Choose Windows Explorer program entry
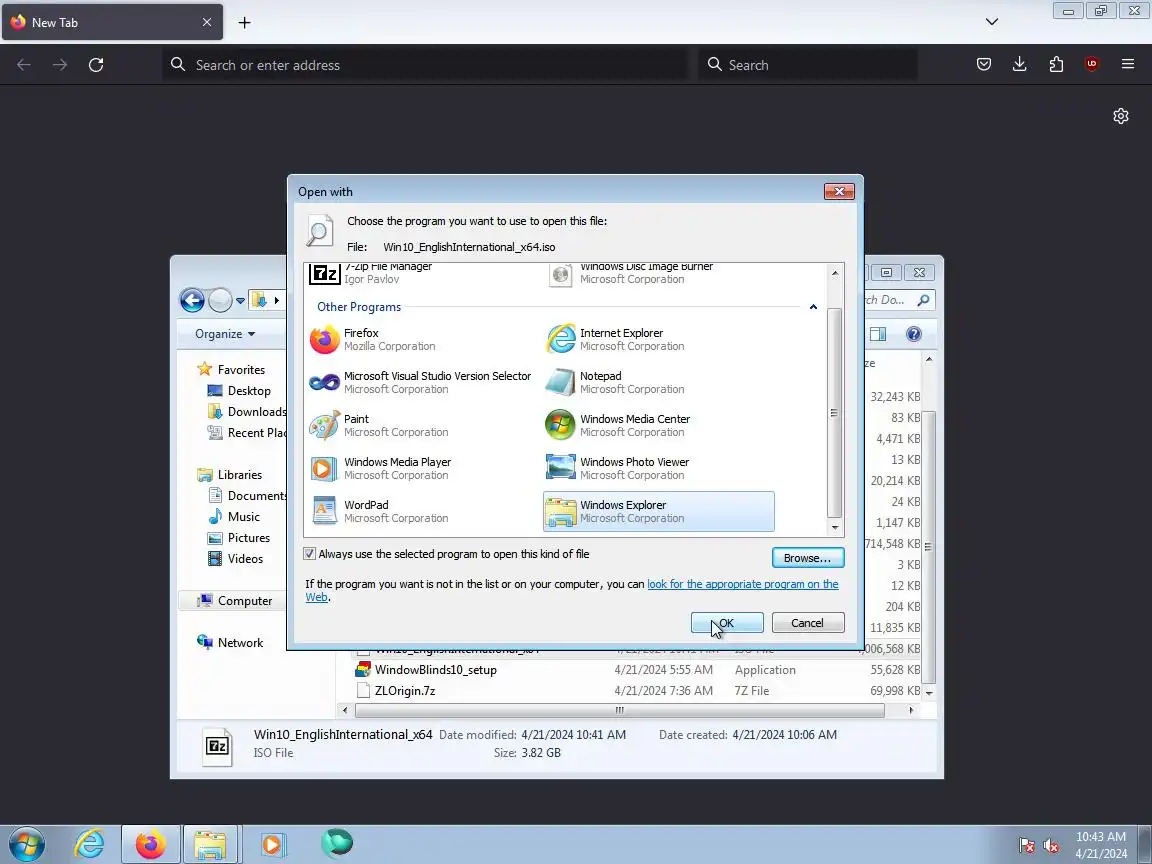 658,511
